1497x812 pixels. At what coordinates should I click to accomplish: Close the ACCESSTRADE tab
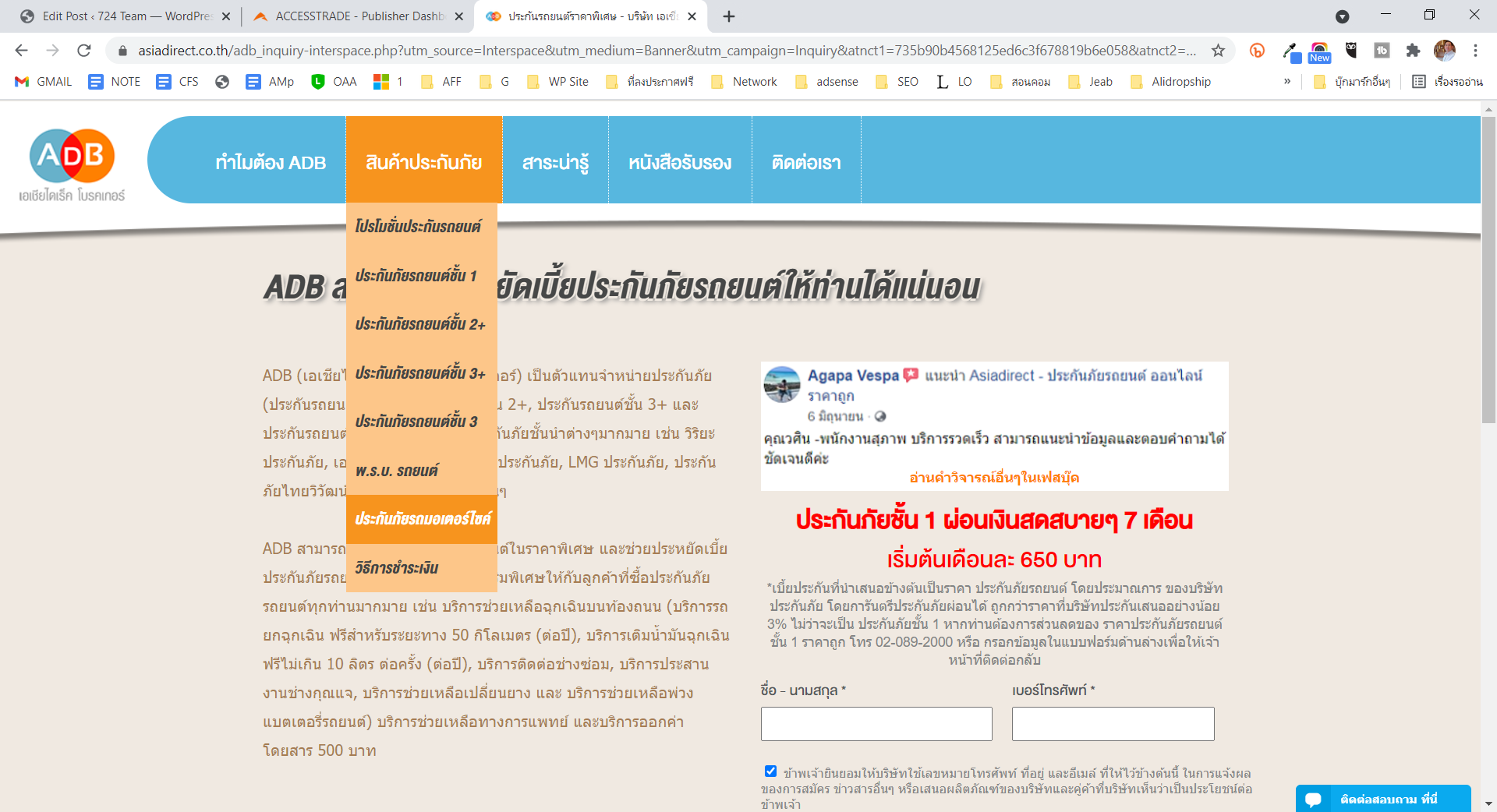click(459, 16)
